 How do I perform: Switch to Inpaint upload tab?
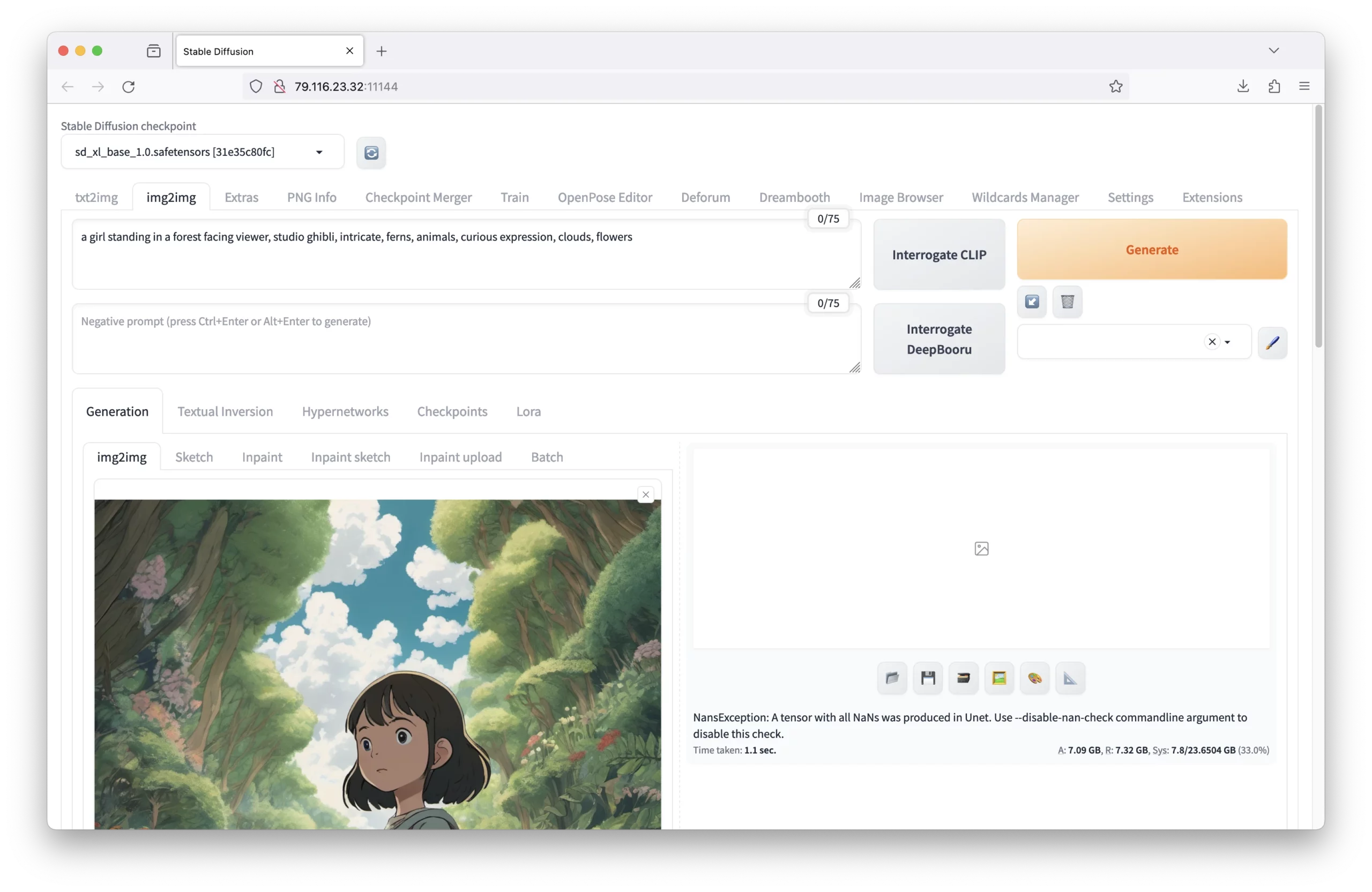coord(460,457)
